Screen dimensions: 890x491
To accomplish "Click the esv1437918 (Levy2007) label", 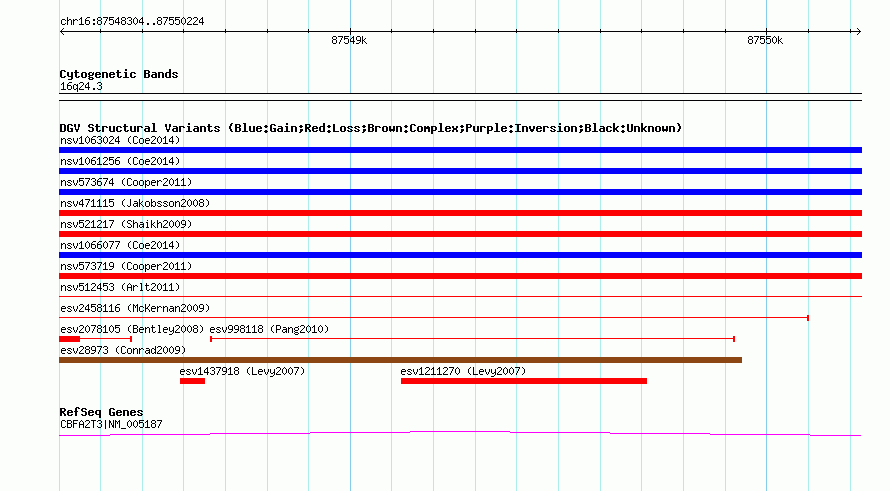I will coord(242,371).
